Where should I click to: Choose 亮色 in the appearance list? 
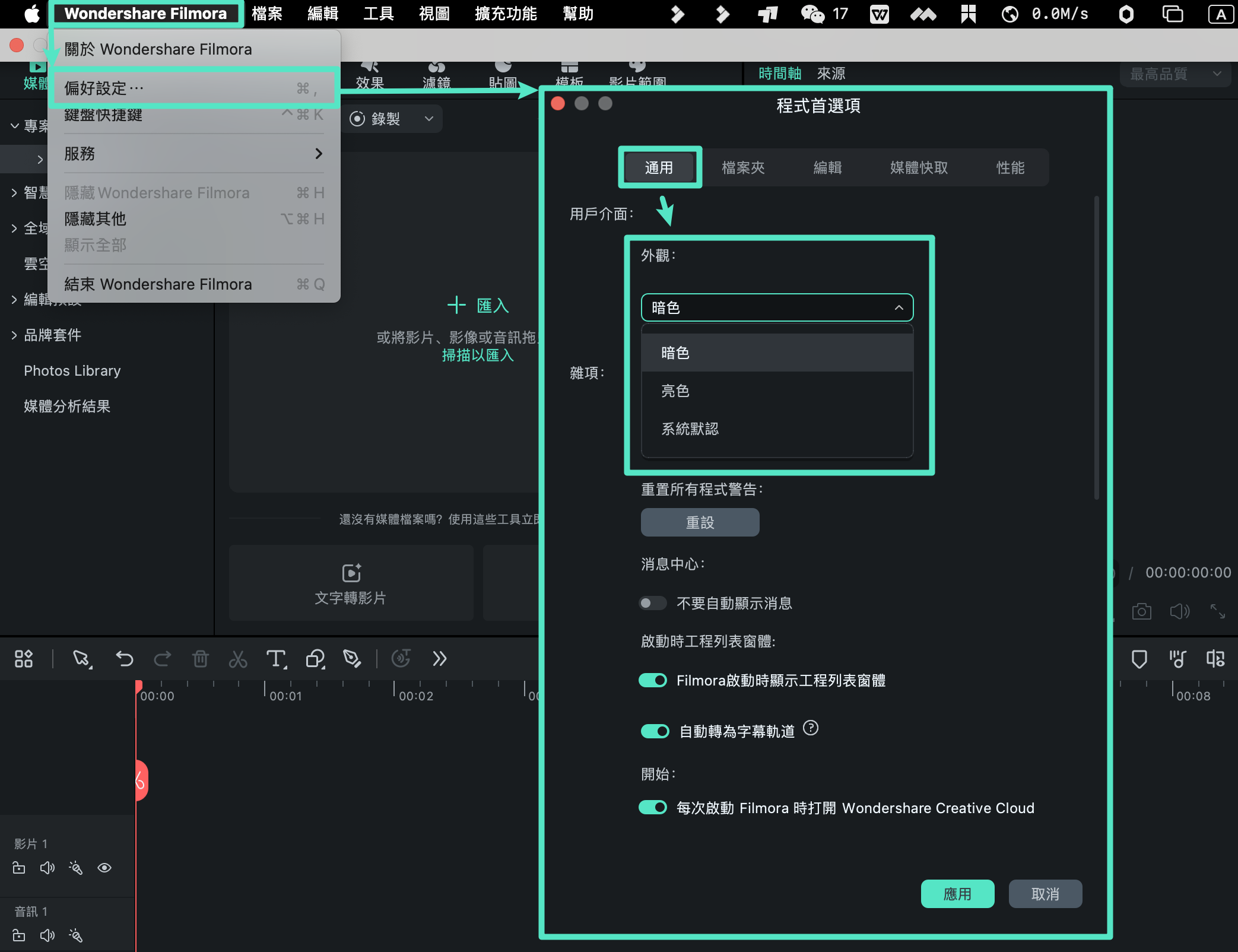pyautogui.click(x=777, y=391)
